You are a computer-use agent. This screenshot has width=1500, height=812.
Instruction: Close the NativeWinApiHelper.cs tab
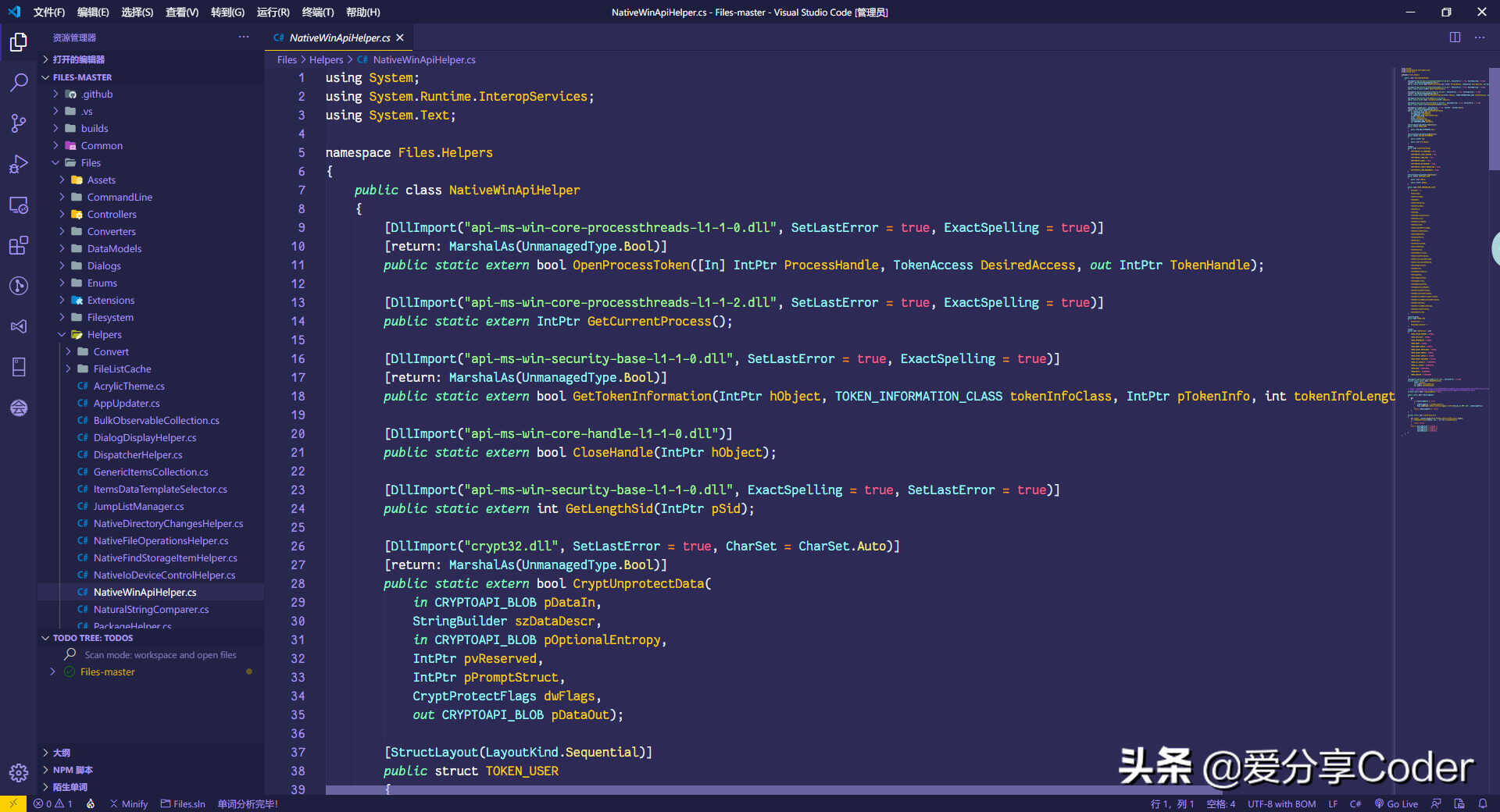tap(400, 37)
